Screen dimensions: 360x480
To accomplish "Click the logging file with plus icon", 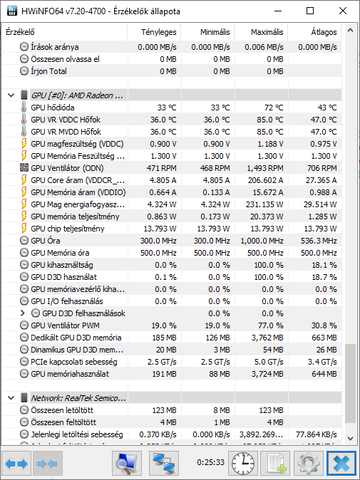I will (275, 463).
